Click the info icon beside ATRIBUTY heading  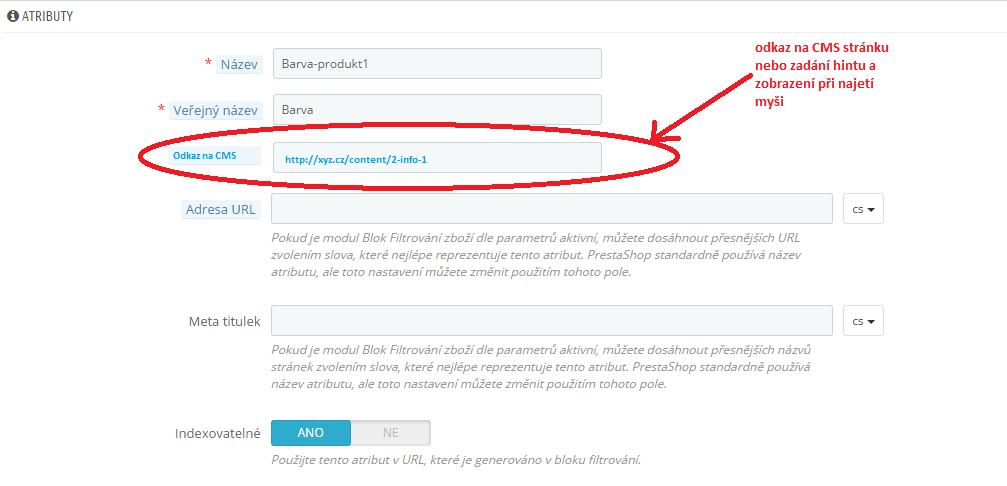coord(13,17)
